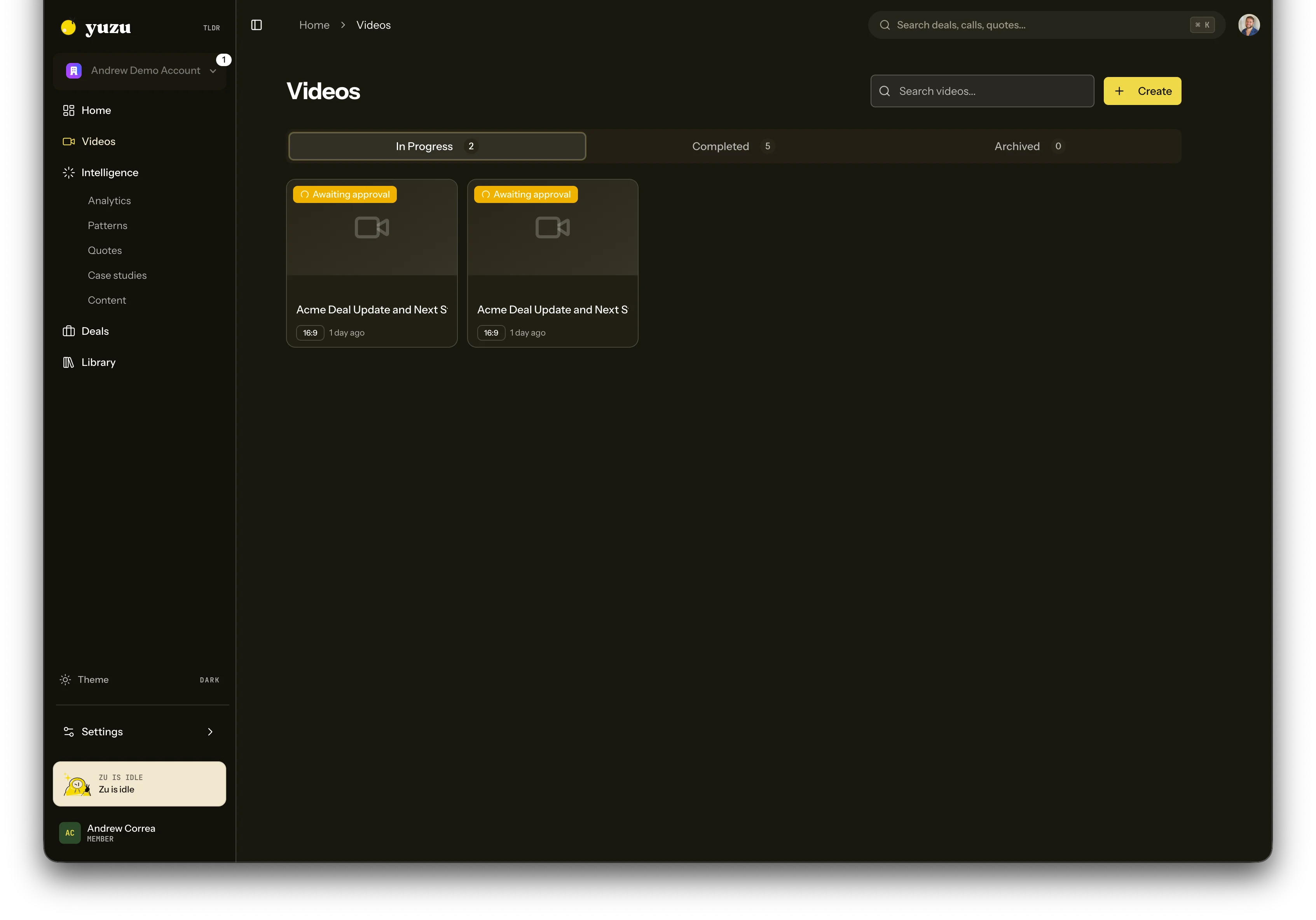1316x920 pixels.
Task: Click the 16:9 tag on second card
Action: (x=491, y=333)
